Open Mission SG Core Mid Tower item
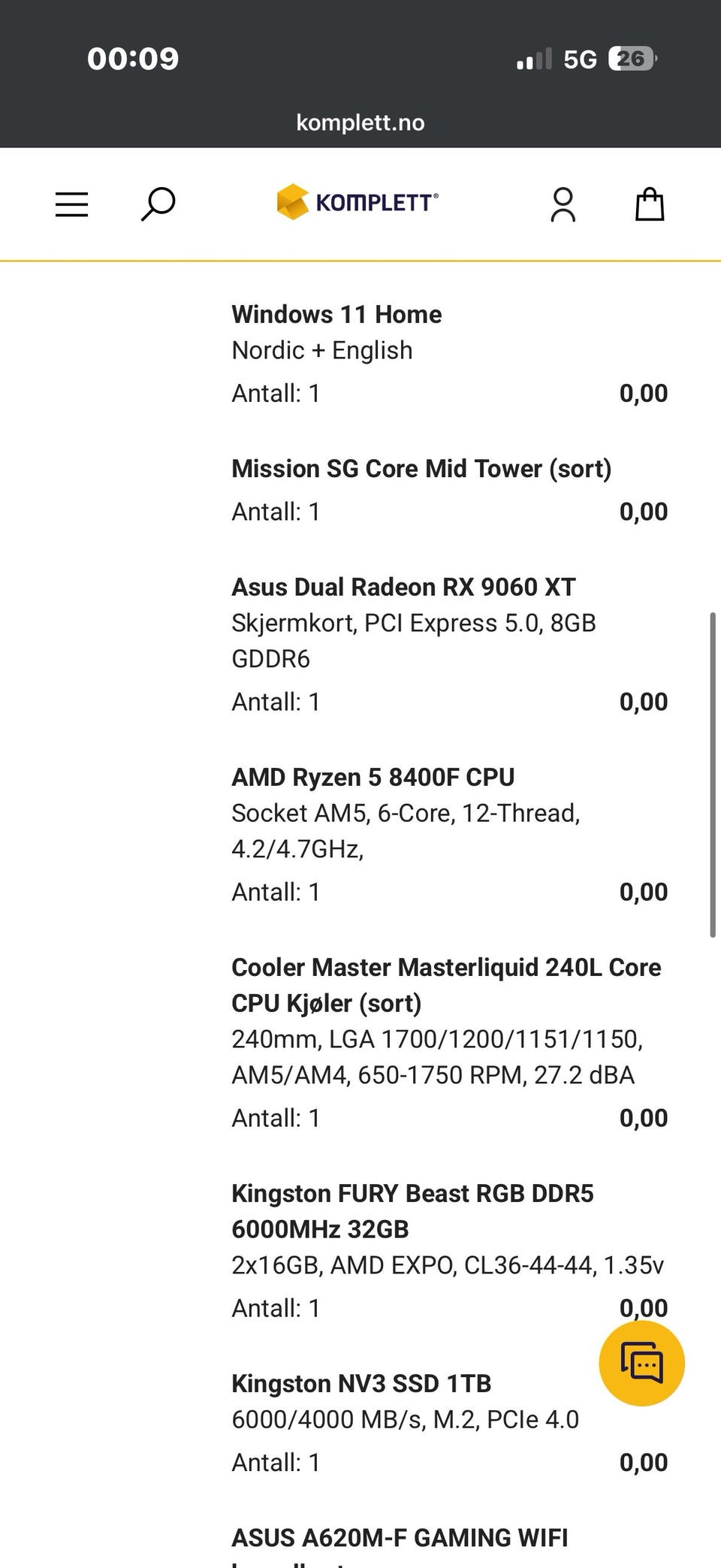This screenshot has height=1568, width=721. 421,469
